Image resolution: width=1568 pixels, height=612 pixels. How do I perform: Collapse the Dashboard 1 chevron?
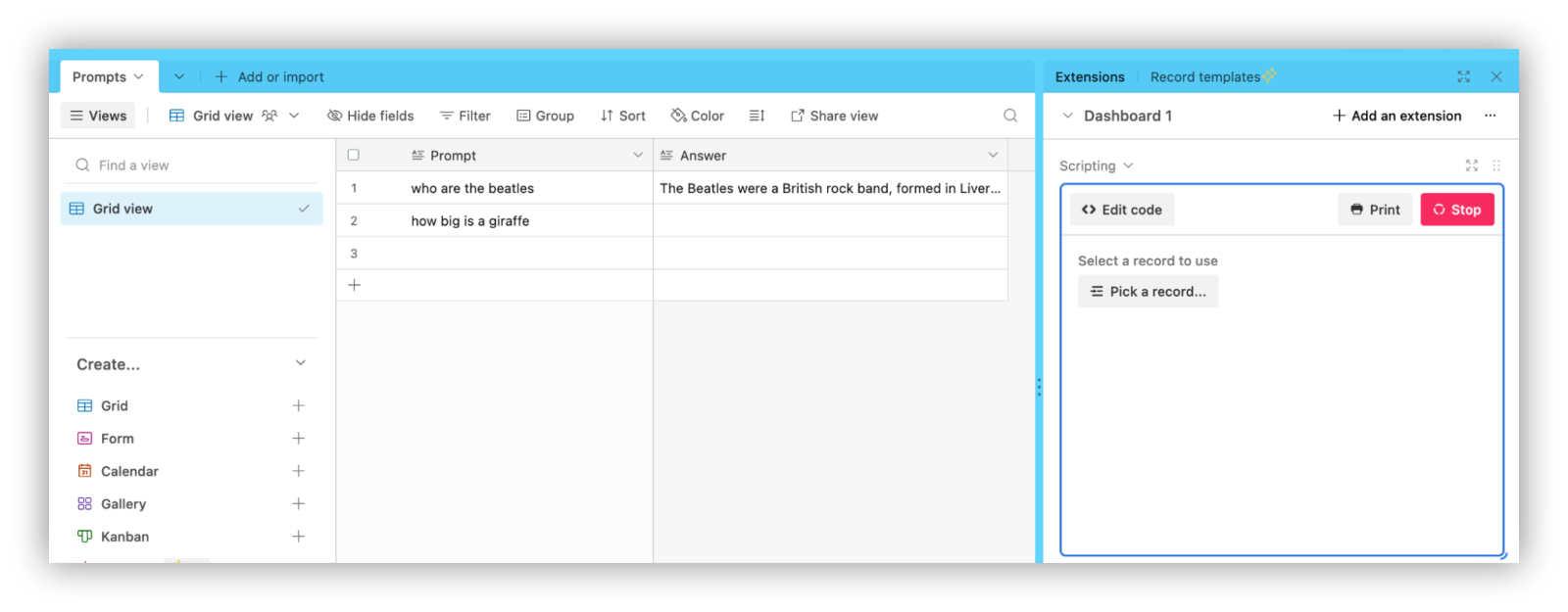coord(1068,116)
